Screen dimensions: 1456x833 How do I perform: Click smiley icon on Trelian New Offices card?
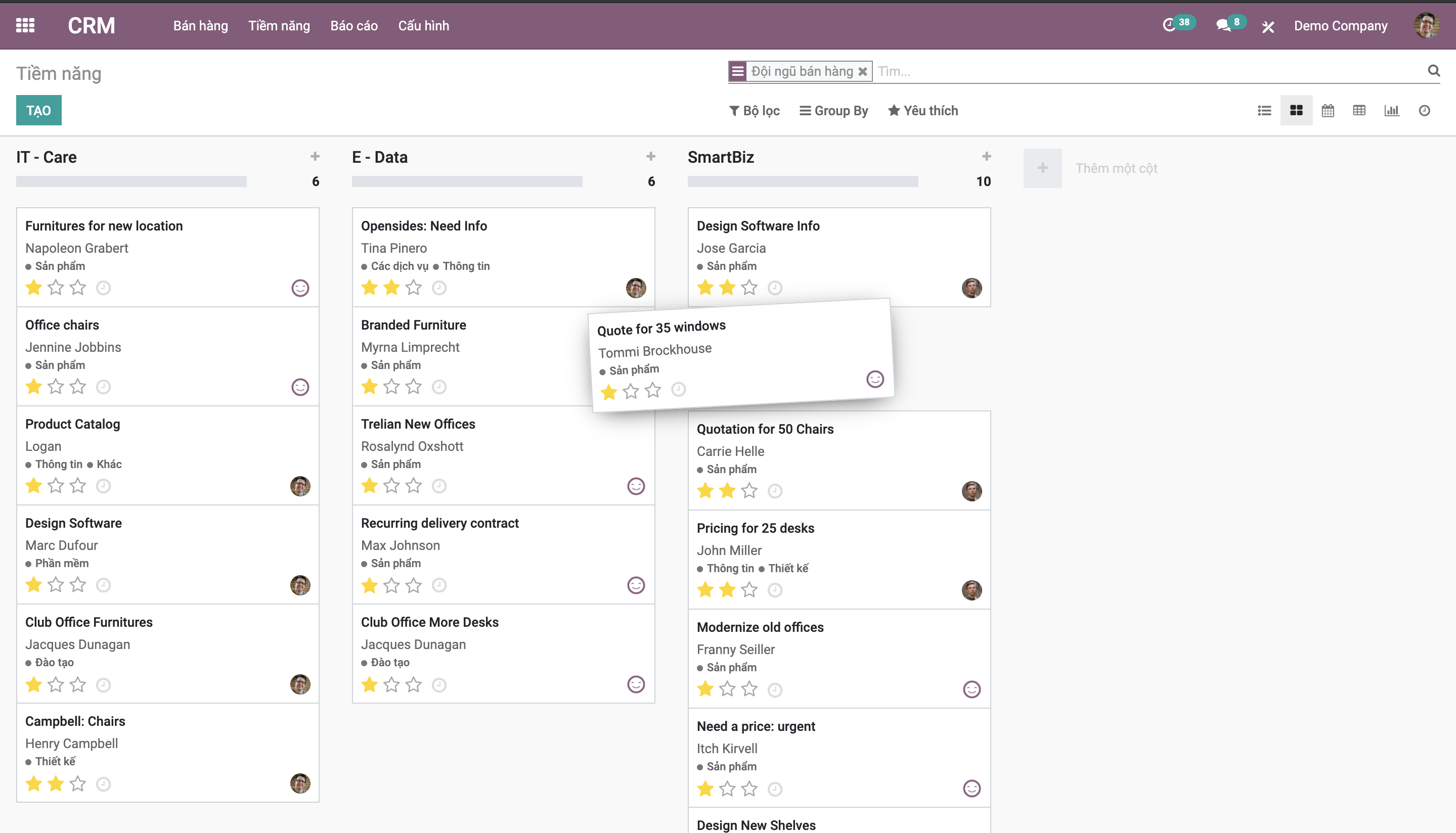pyautogui.click(x=636, y=486)
